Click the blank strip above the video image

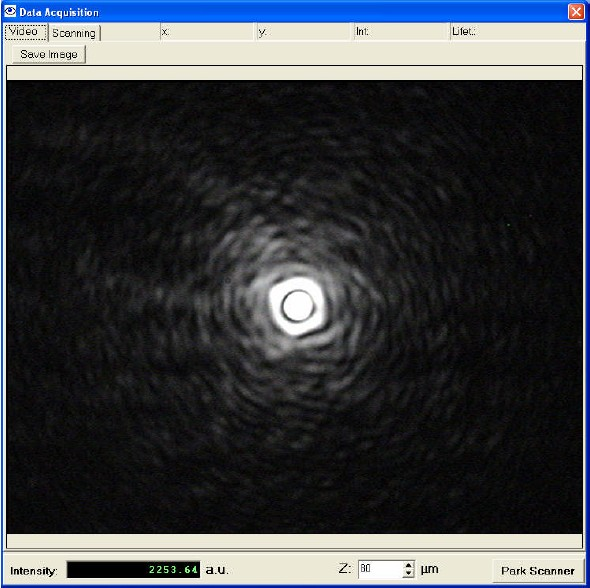coord(295,73)
